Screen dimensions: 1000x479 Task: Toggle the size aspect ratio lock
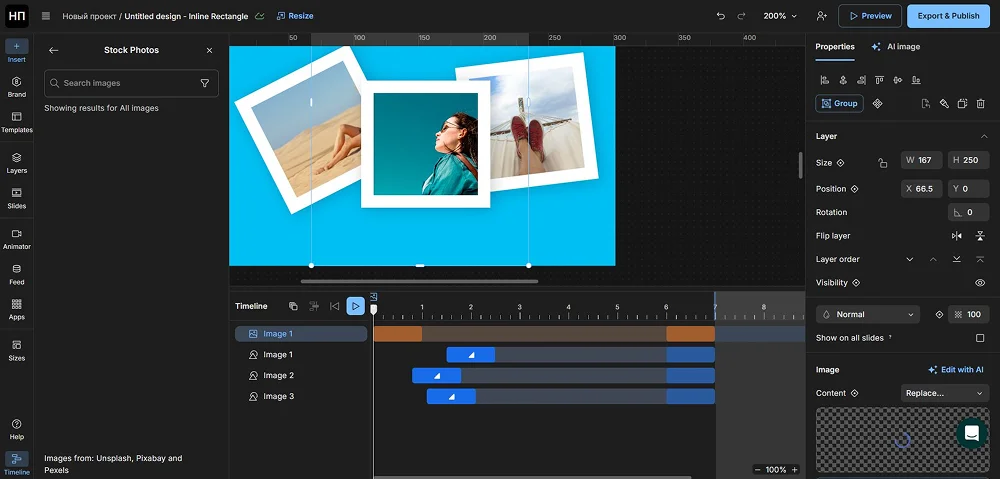(x=882, y=162)
